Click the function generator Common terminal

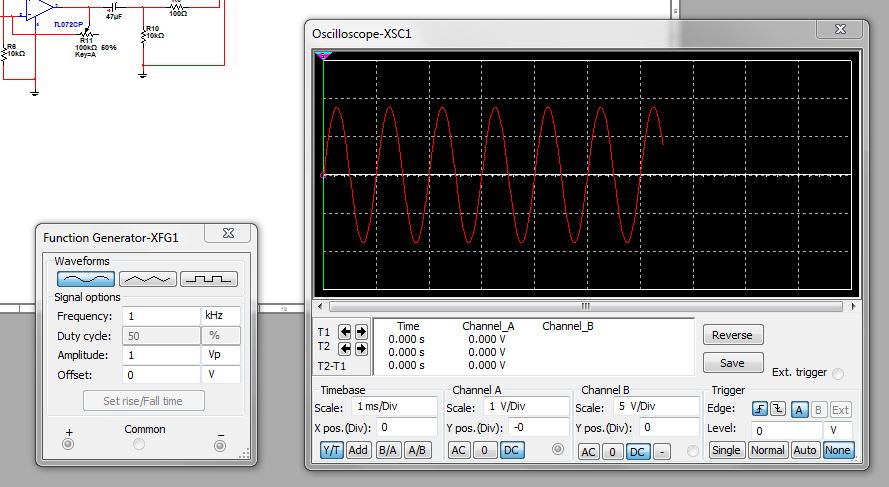tap(138, 445)
